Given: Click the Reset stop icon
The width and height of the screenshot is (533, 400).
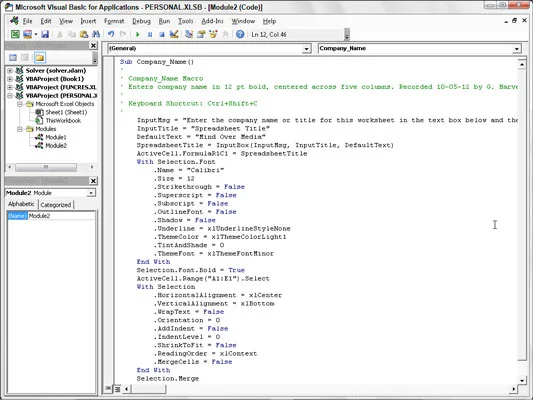Looking at the screenshot, I should (x=162, y=34).
